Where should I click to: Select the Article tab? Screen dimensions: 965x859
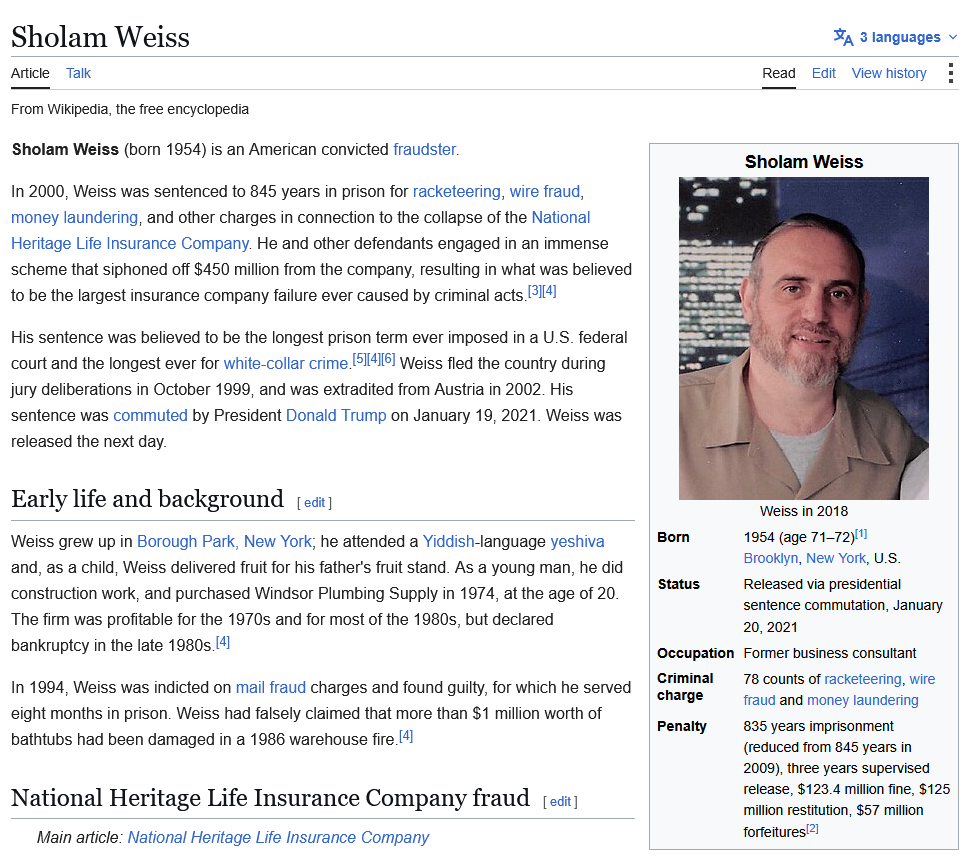pyautogui.click(x=30, y=73)
